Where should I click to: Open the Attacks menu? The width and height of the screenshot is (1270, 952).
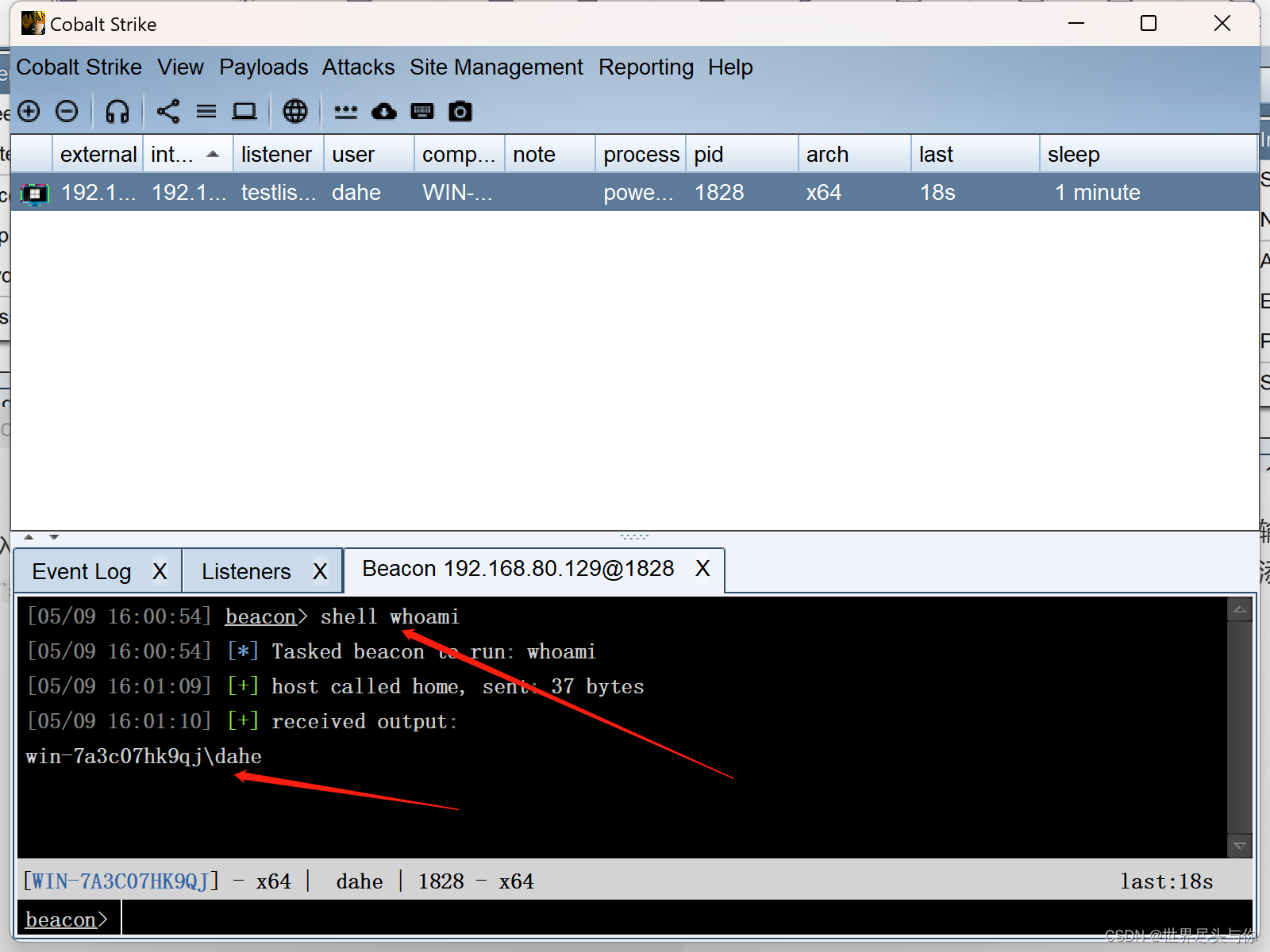point(358,67)
